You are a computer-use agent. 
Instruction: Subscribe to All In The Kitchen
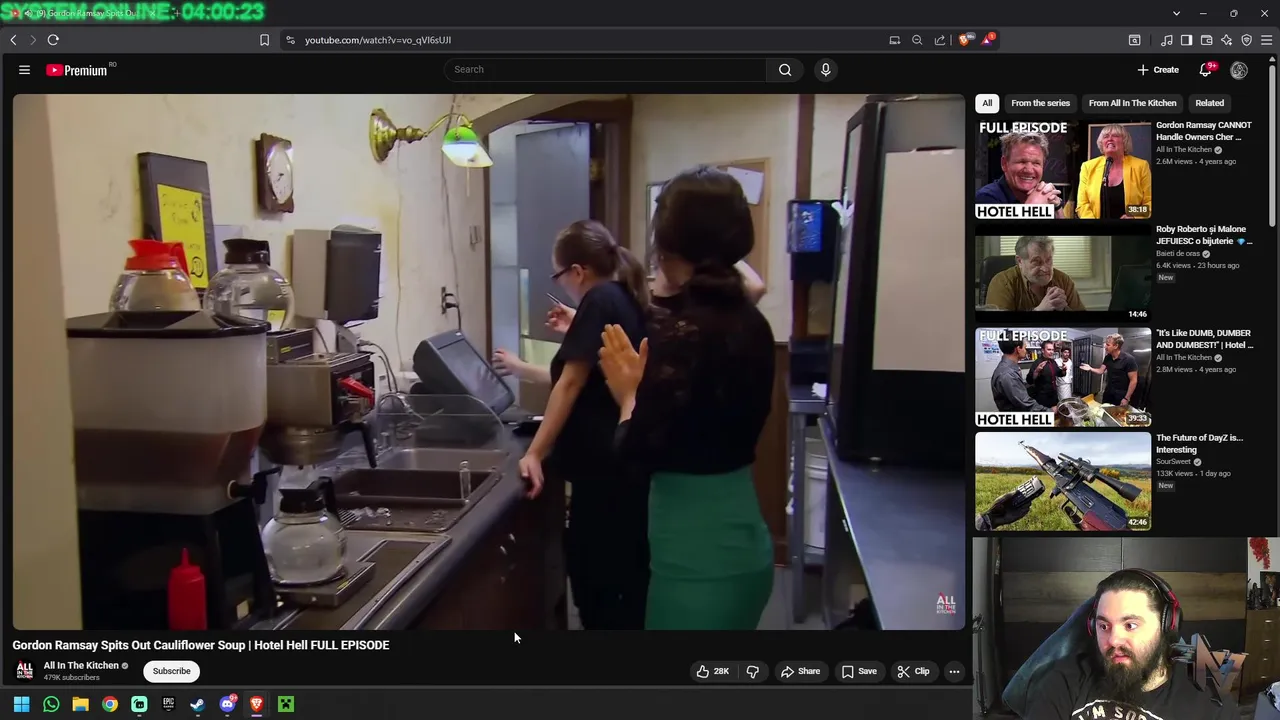pyautogui.click(x=171, y=671)
